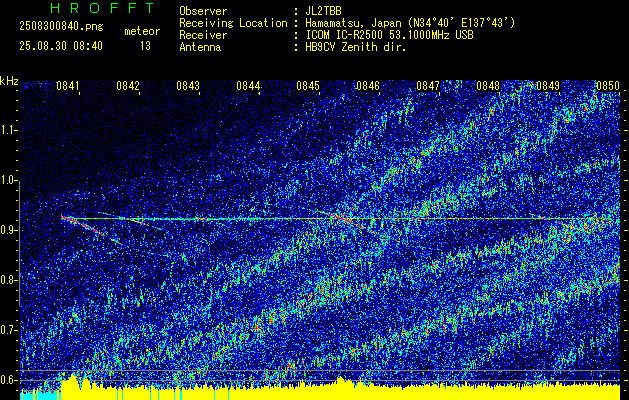Click the 0850 time marker
Viewport: 629px width, 400px height.
608,86
